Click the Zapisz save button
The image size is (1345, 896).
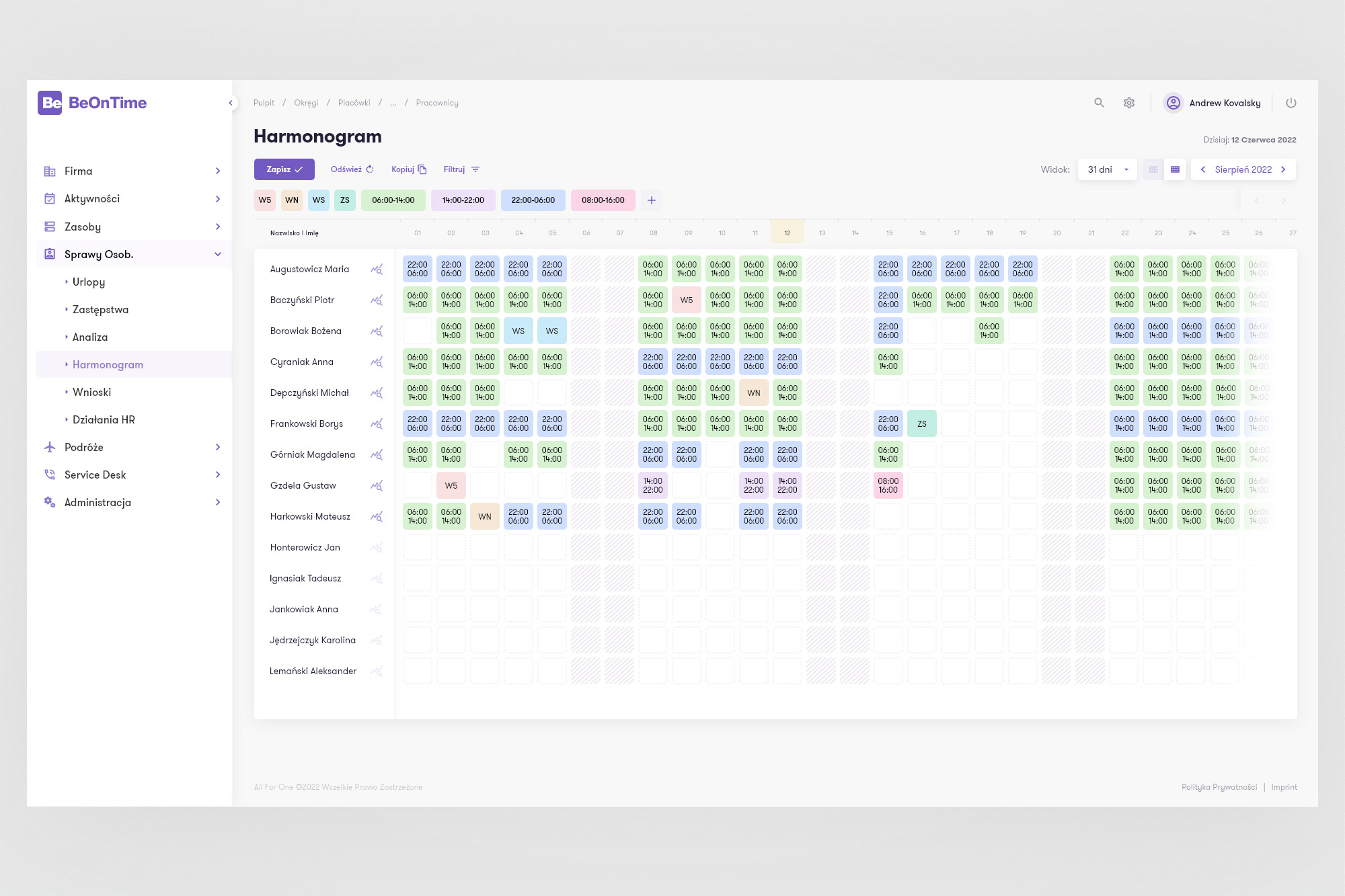point(284,169)
